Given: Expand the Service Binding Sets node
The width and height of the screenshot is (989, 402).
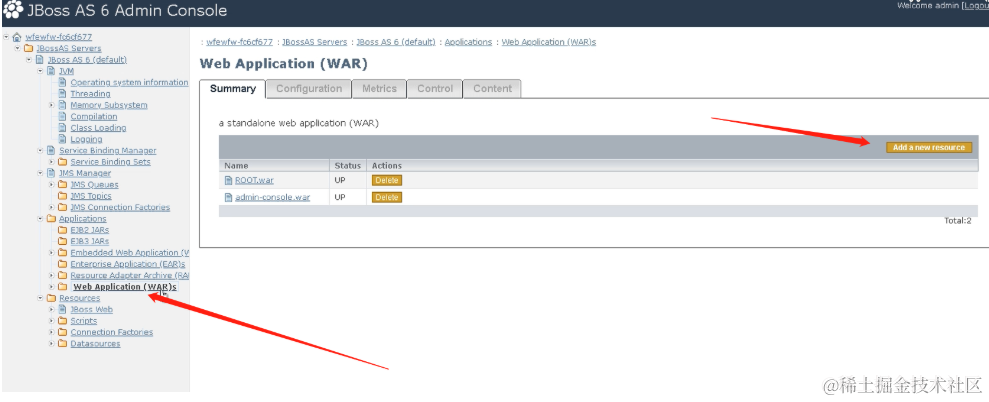Looking at the screenshot, I should (52, 162).
